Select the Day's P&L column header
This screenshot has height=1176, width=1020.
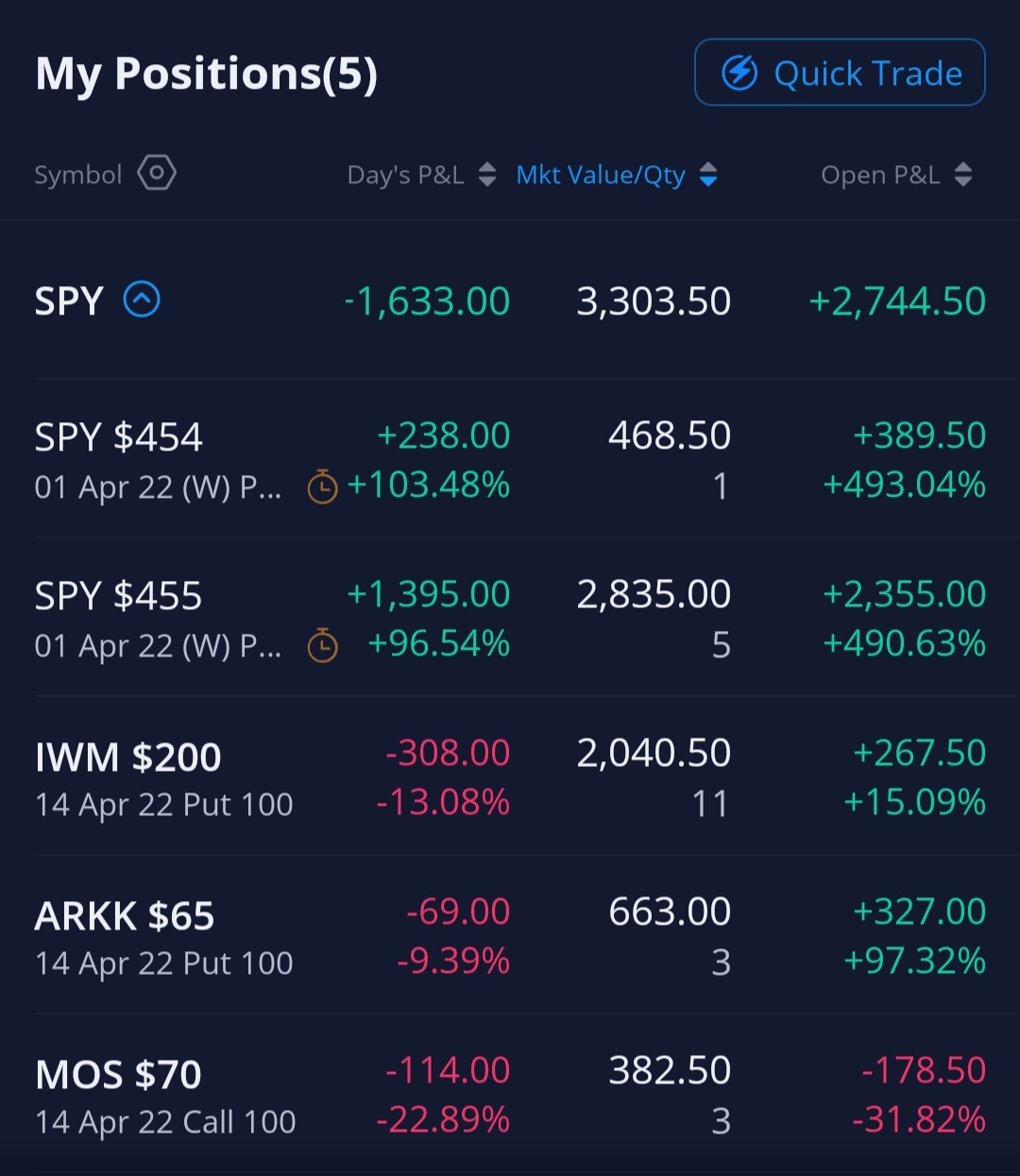406,175
